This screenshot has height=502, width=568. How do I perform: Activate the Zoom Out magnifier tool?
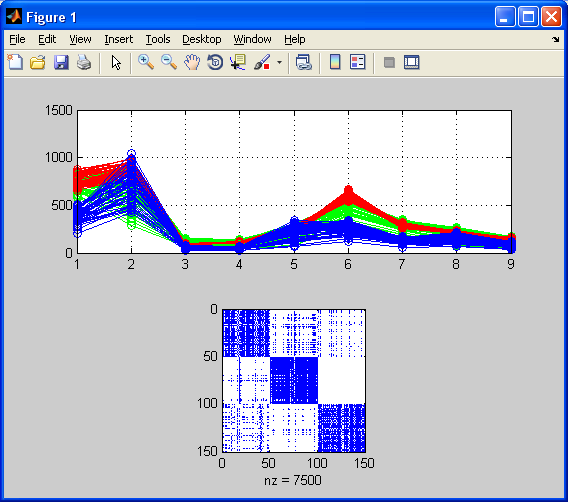[169, 62]
